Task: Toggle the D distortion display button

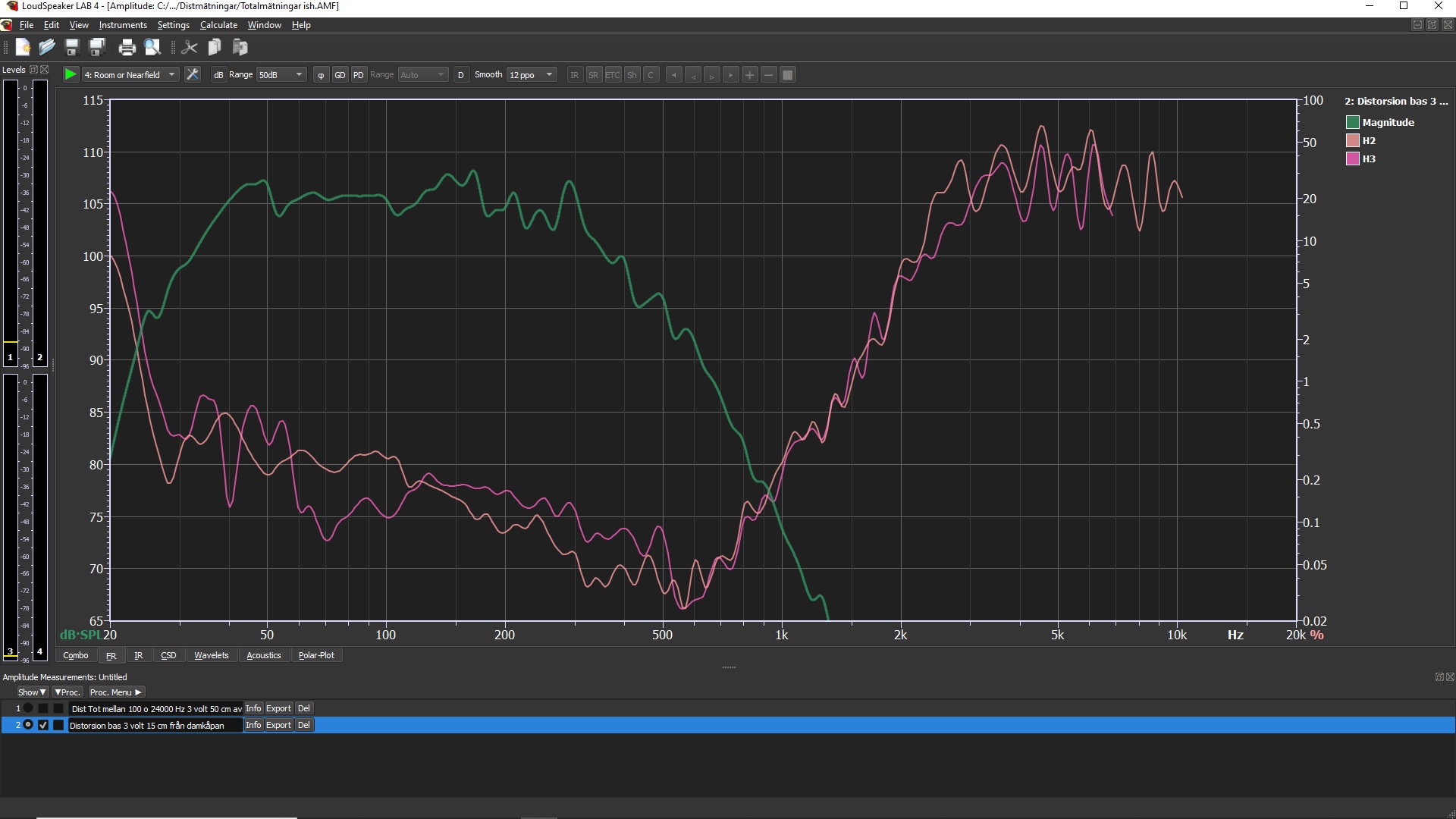Action: point(461,74)
